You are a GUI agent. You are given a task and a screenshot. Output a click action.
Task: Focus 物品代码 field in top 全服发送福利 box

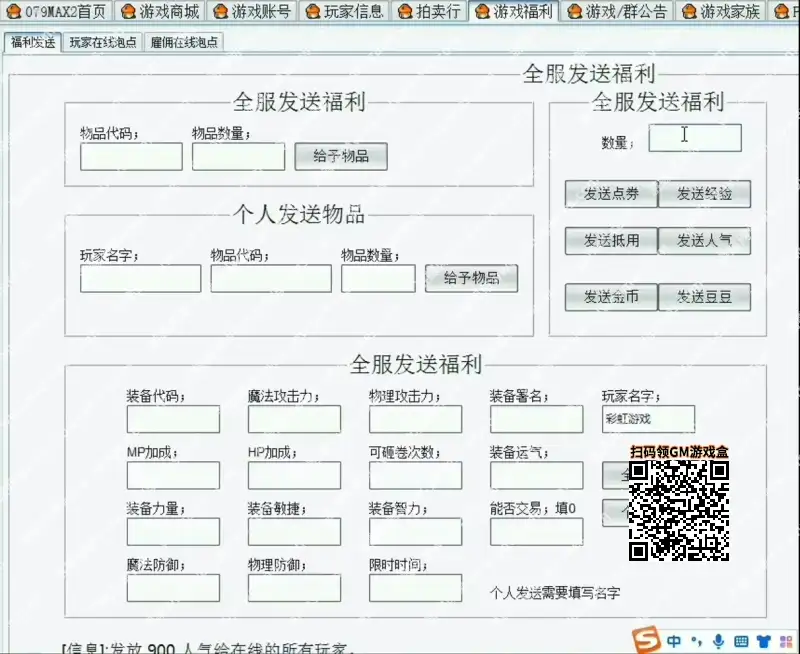[131, 157]
